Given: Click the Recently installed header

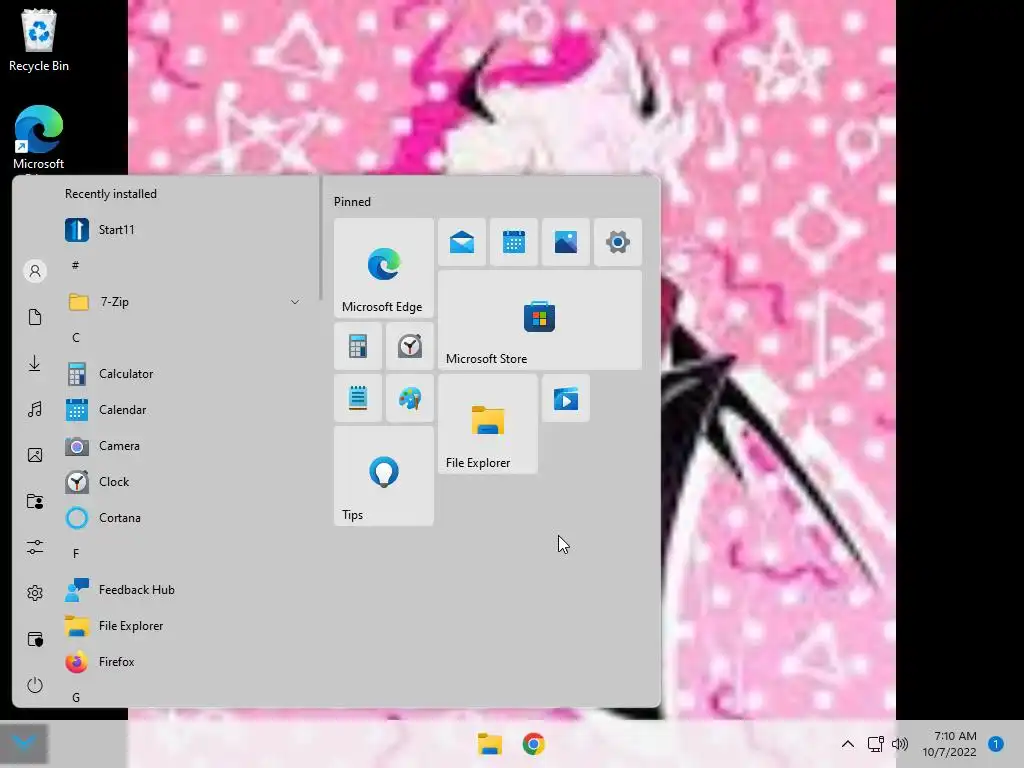Looking at the screenshot, I should [110, 194].
